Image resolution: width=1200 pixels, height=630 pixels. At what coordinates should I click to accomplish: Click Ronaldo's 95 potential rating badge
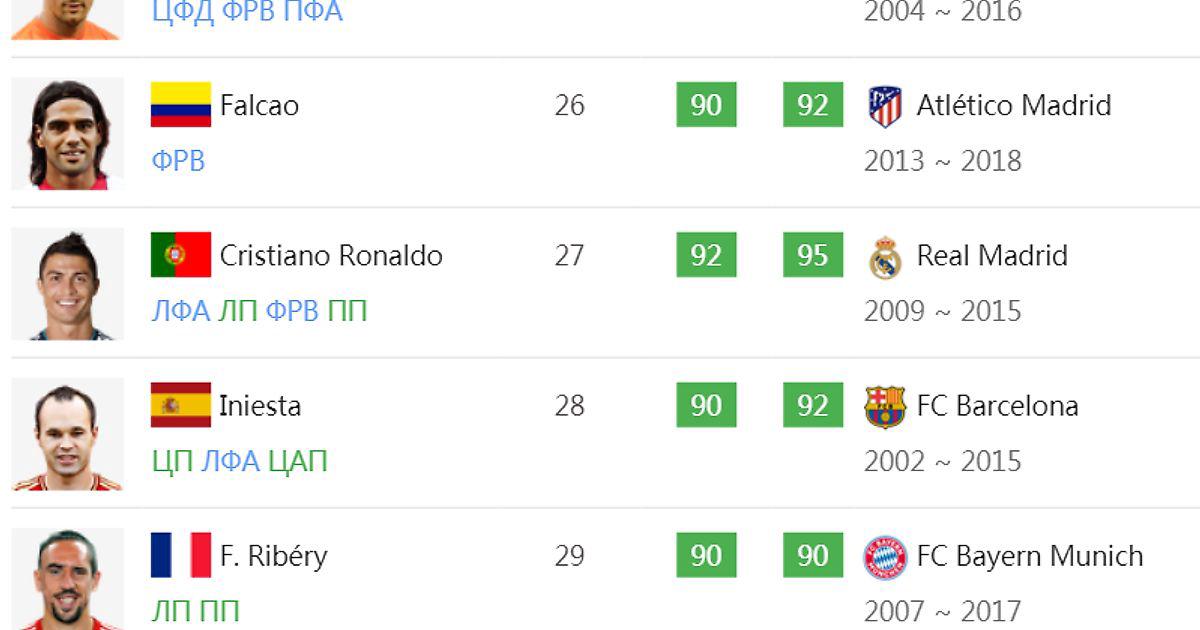(x=813, y=255)
